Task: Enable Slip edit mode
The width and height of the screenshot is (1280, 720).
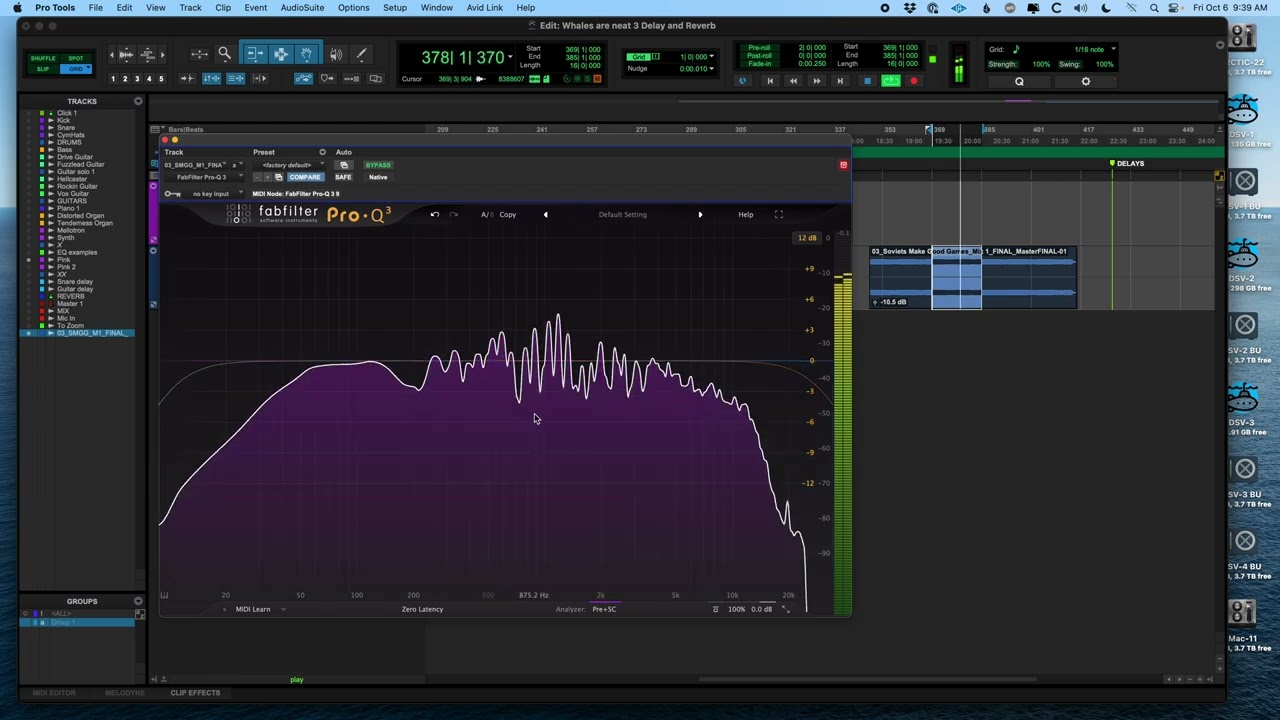Action: (43, 69)
